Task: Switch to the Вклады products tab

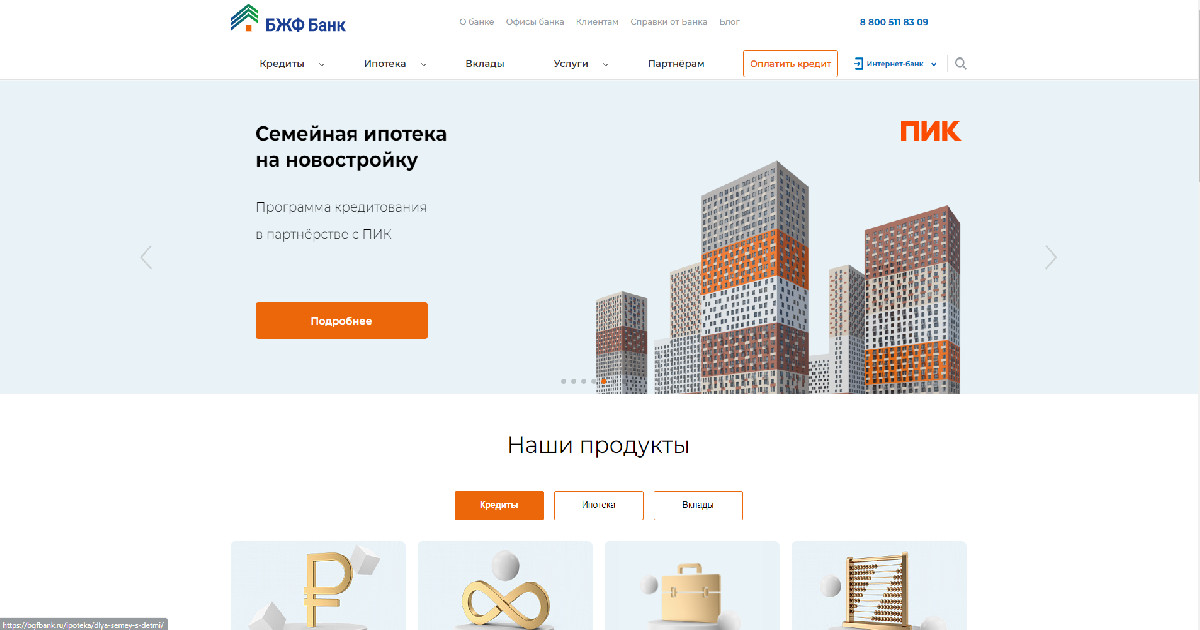Action: [x=698, y=505]
